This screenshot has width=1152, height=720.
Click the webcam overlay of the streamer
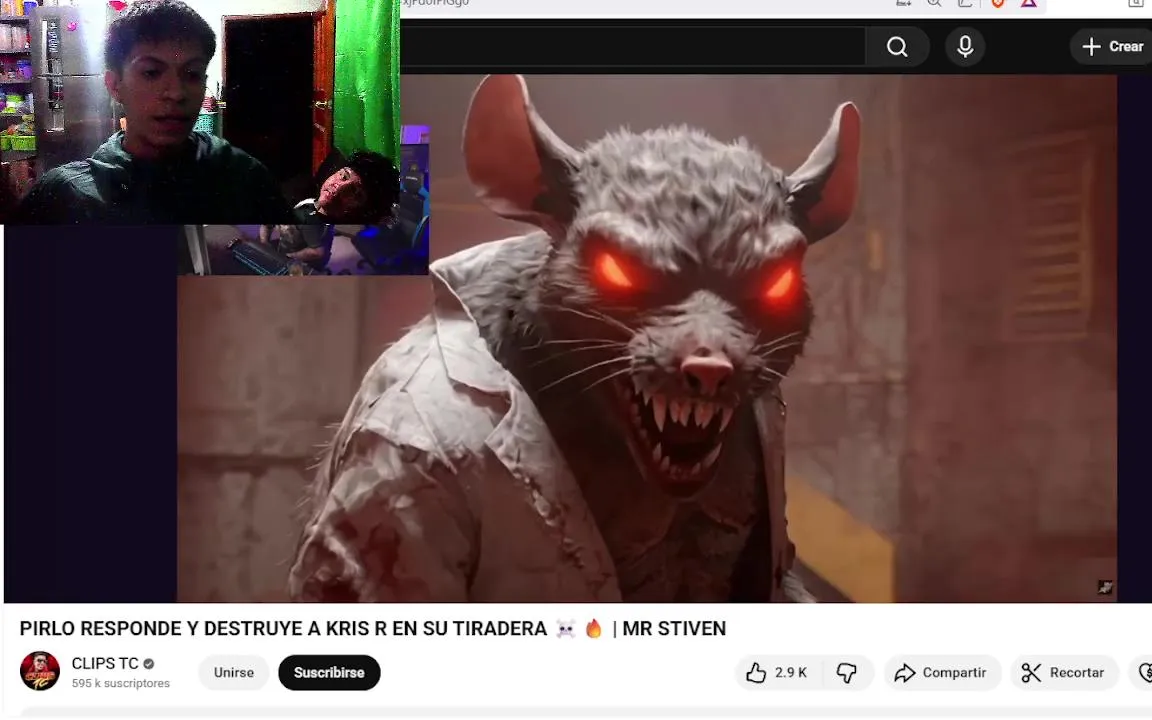200,112
